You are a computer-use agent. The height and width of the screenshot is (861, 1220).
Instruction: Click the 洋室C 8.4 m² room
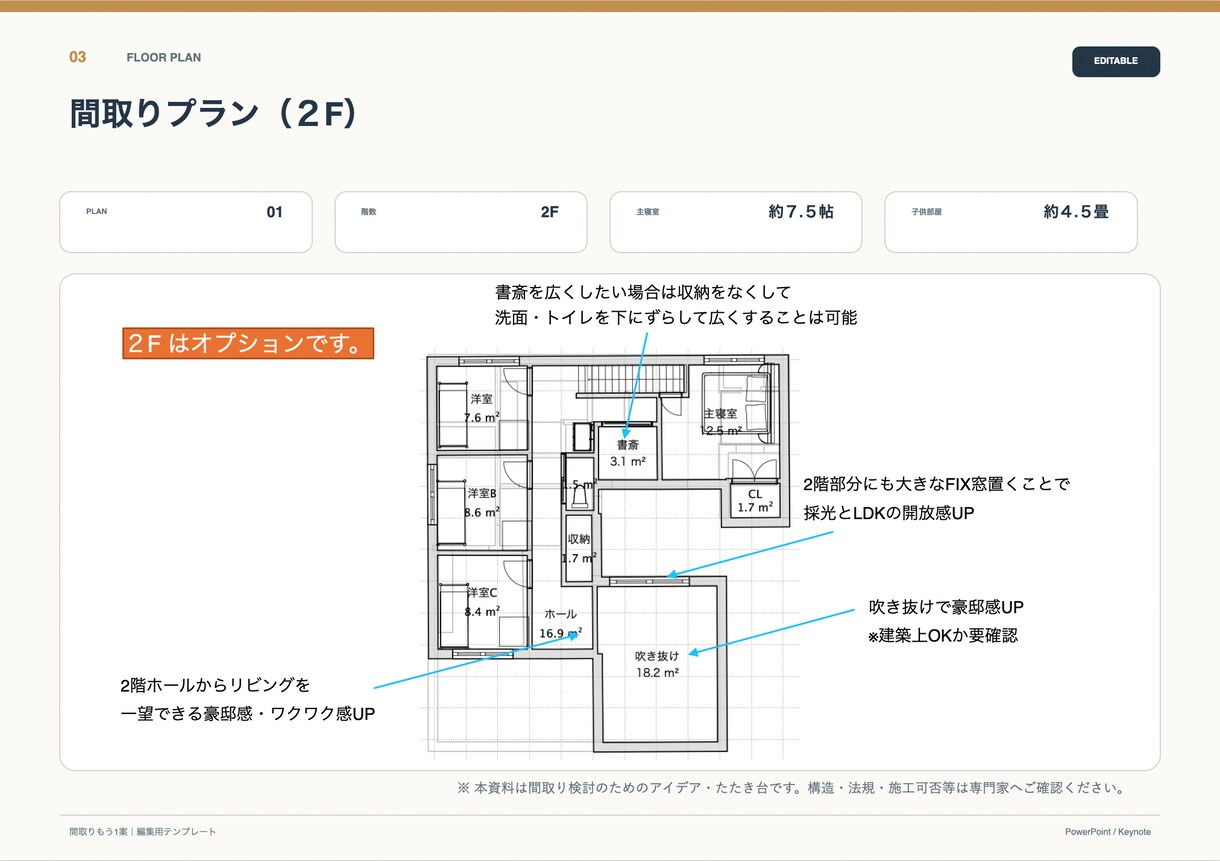point(483,602)
